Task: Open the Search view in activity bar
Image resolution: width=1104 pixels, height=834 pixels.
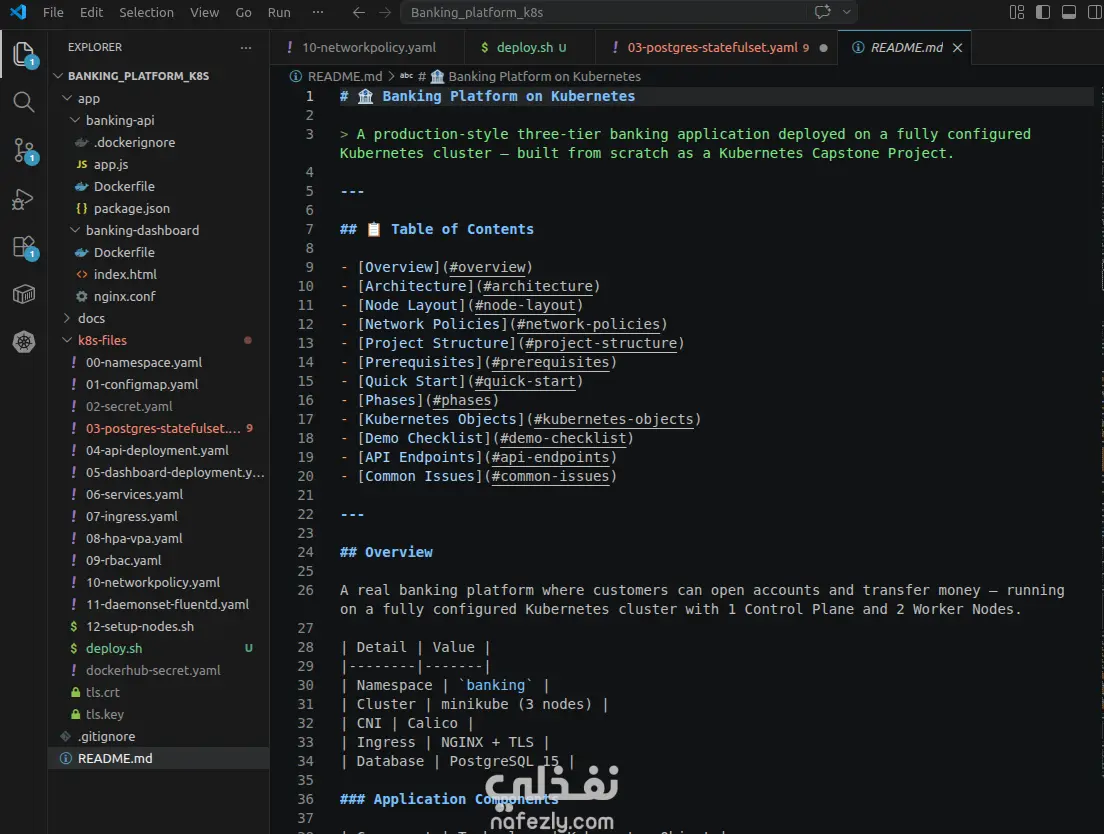Action: (24, 102)
